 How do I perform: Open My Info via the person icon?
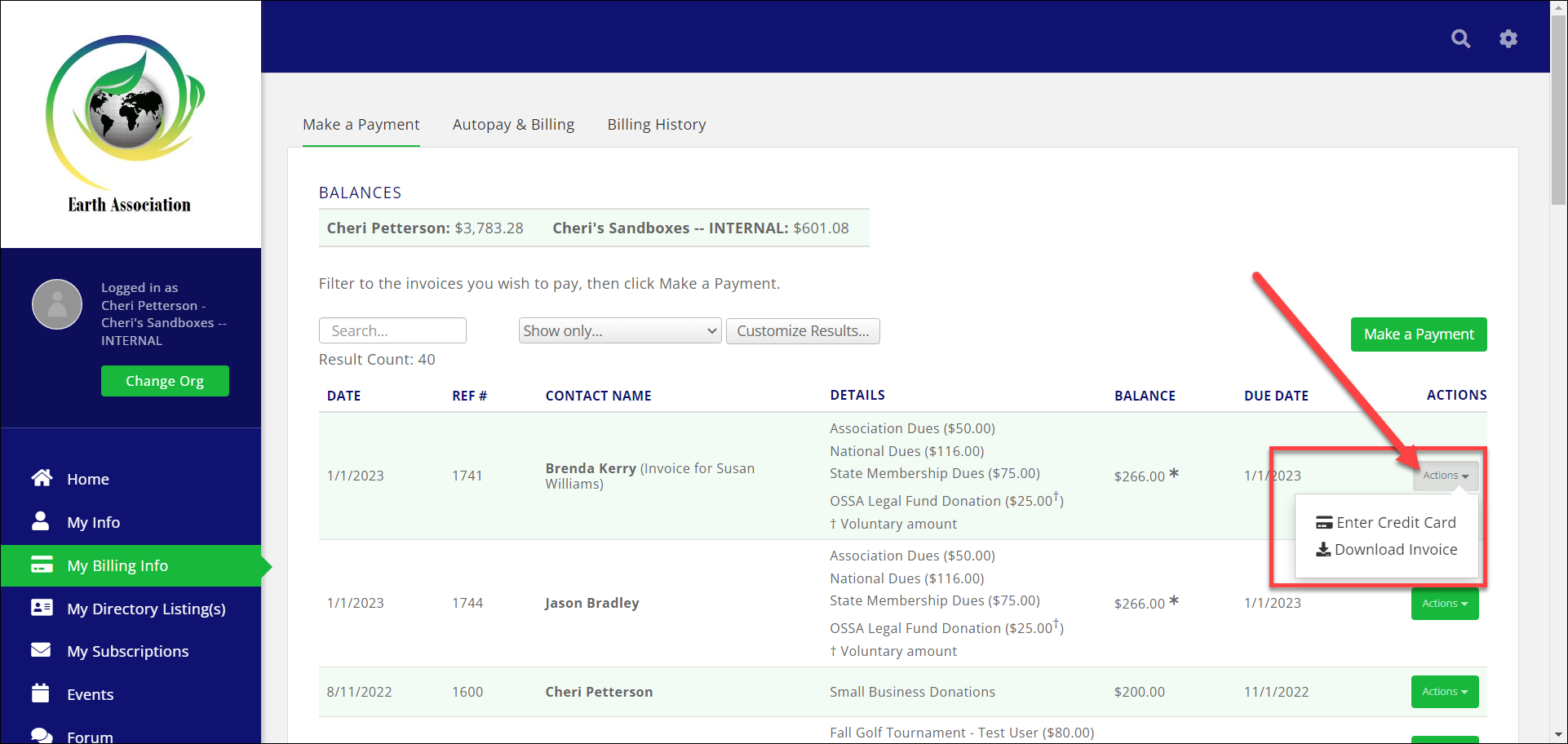(x=42, y=522)
